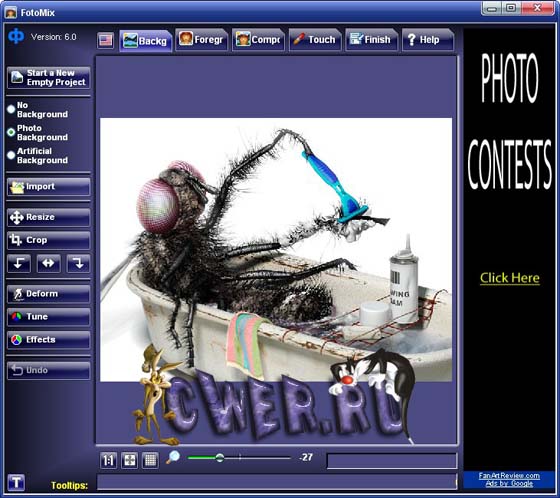Image resolution: width=560 pixels, height=498 pixels.
Task: Switch to the Foreground tab
Action: [x=201, y=40]
